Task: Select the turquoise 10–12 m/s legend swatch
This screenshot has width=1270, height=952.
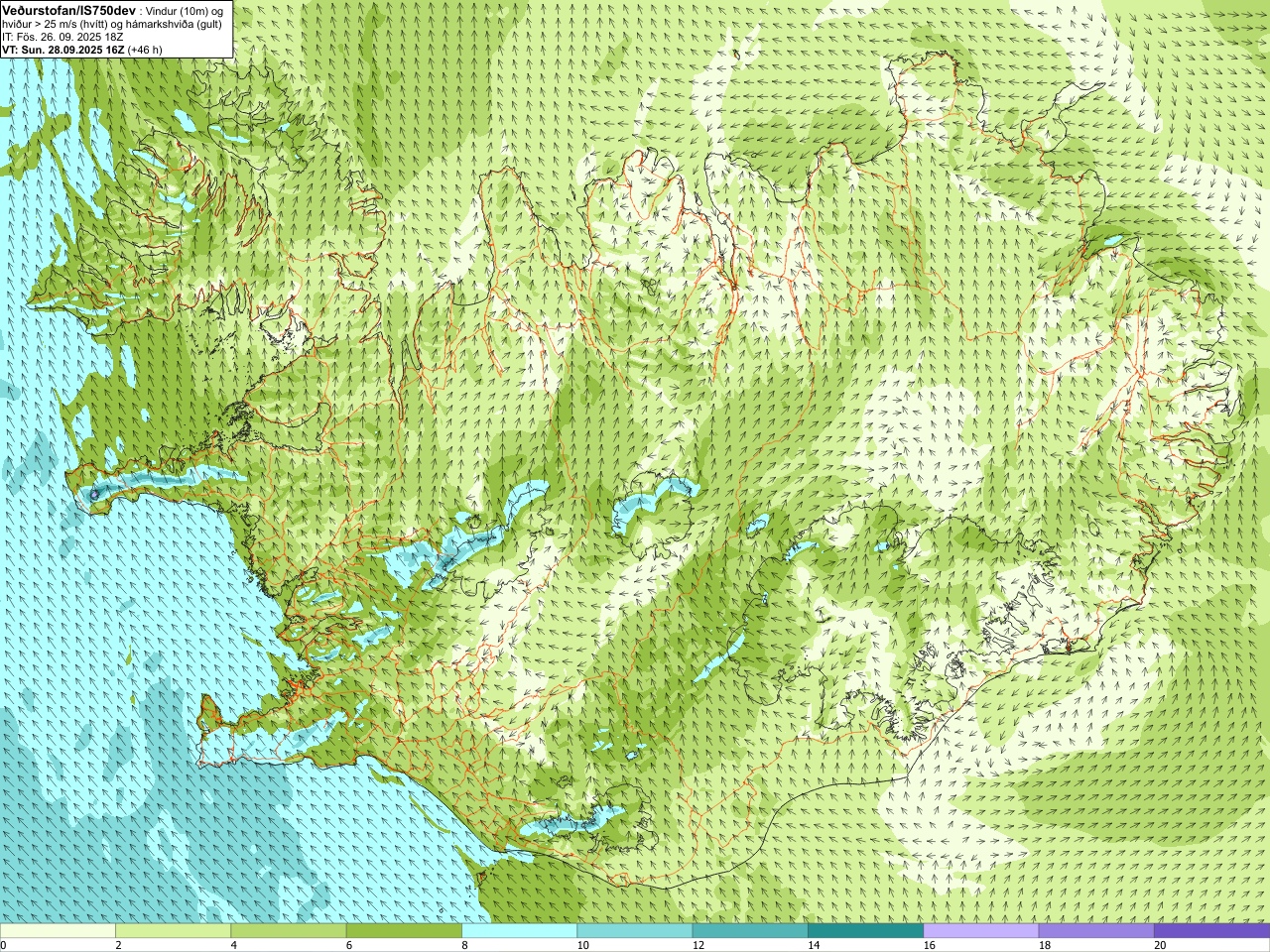Action: (634, 931)
